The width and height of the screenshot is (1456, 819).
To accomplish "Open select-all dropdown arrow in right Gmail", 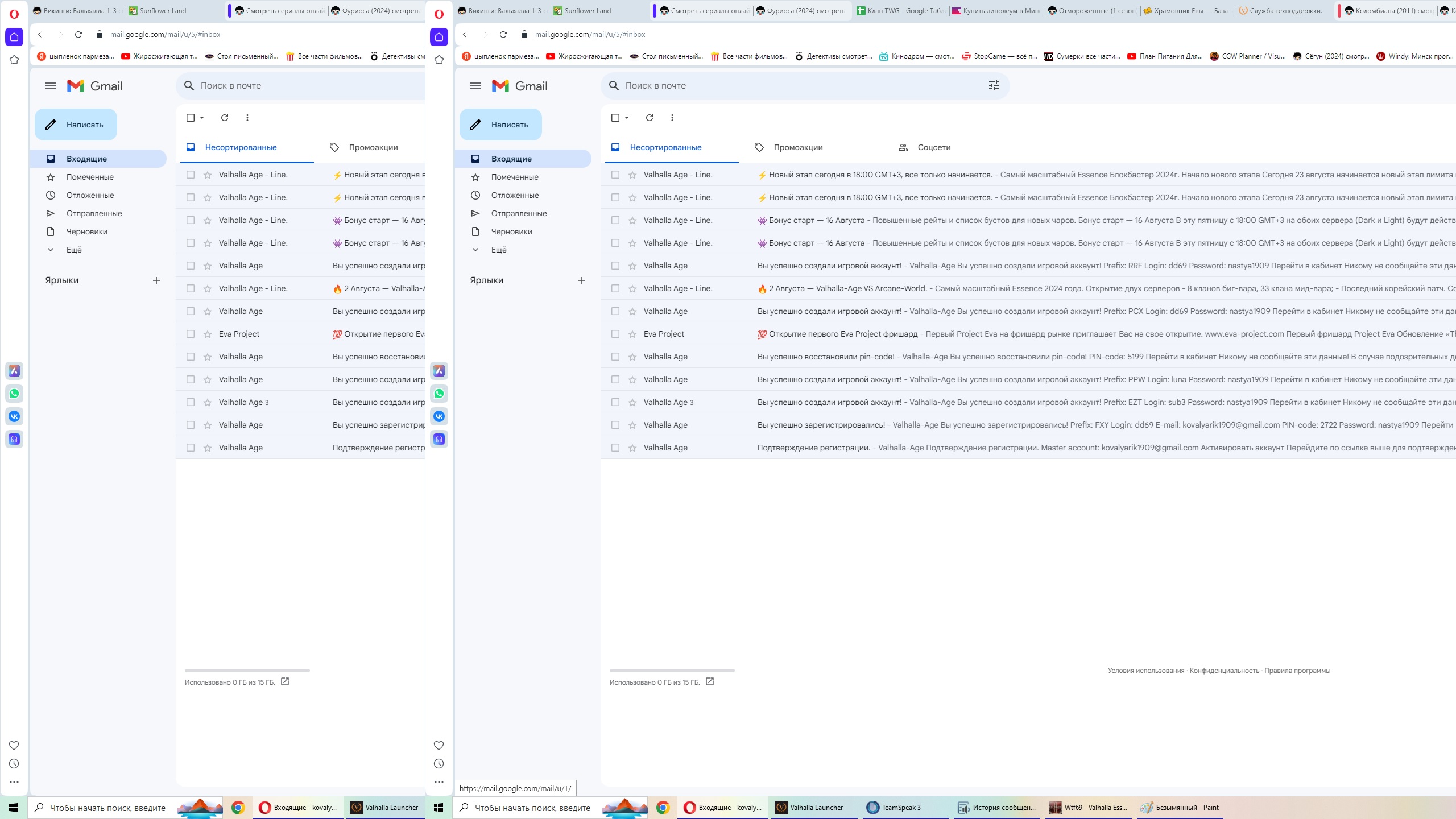I will (x=627, y=118).
